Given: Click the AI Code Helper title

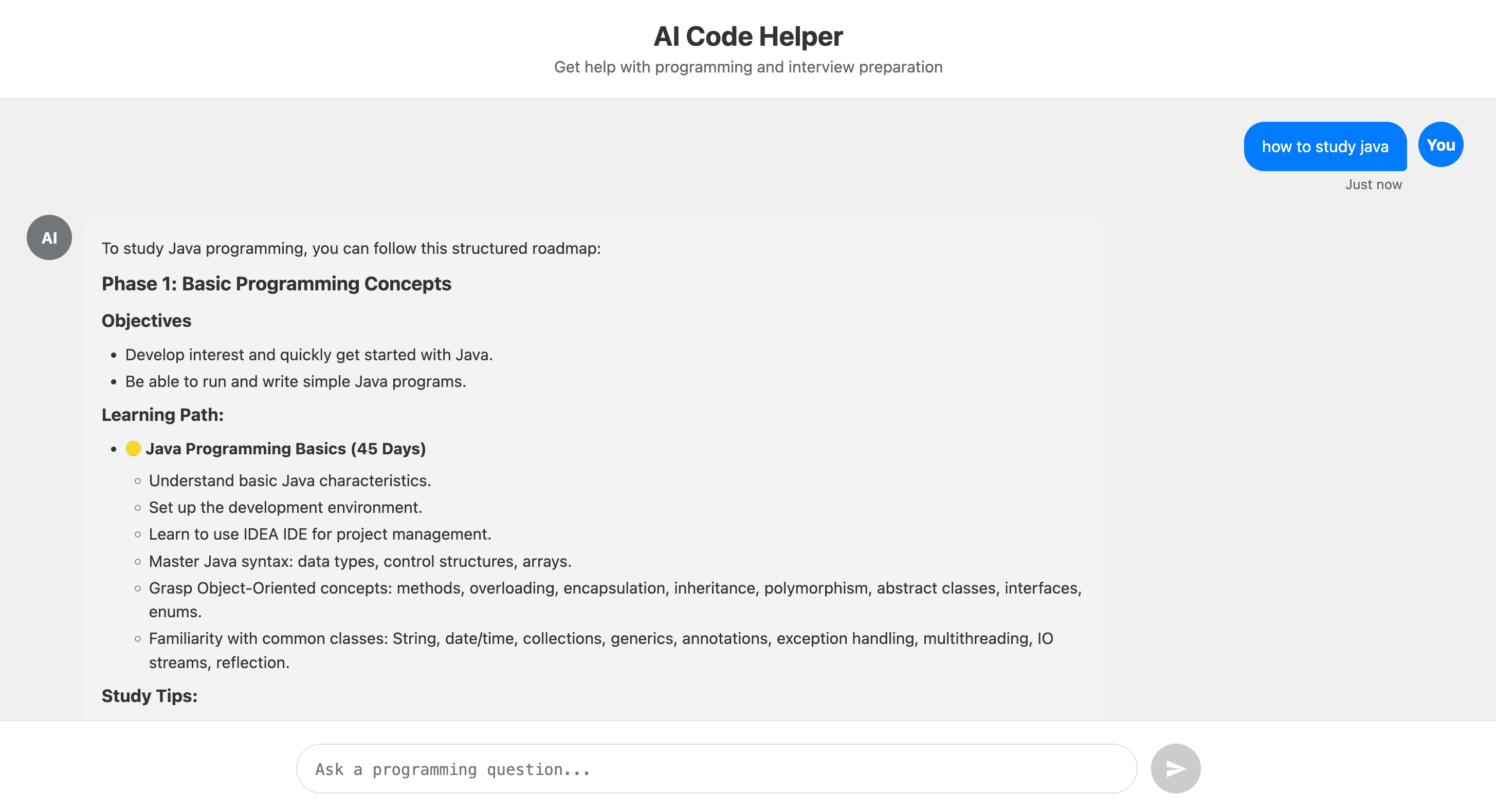Looking at the screenshot, I should (x=748, y=36).
